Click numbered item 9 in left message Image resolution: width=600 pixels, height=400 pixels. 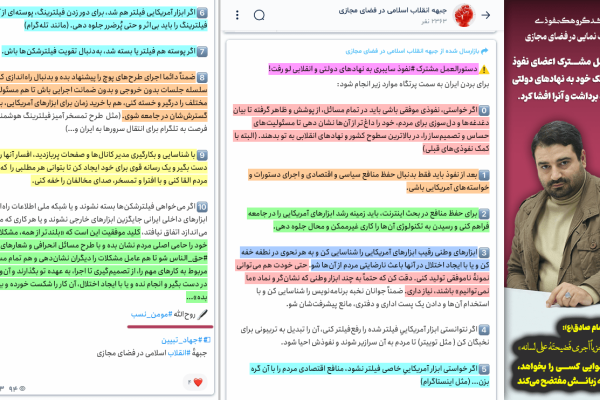[x=201, y=156]
